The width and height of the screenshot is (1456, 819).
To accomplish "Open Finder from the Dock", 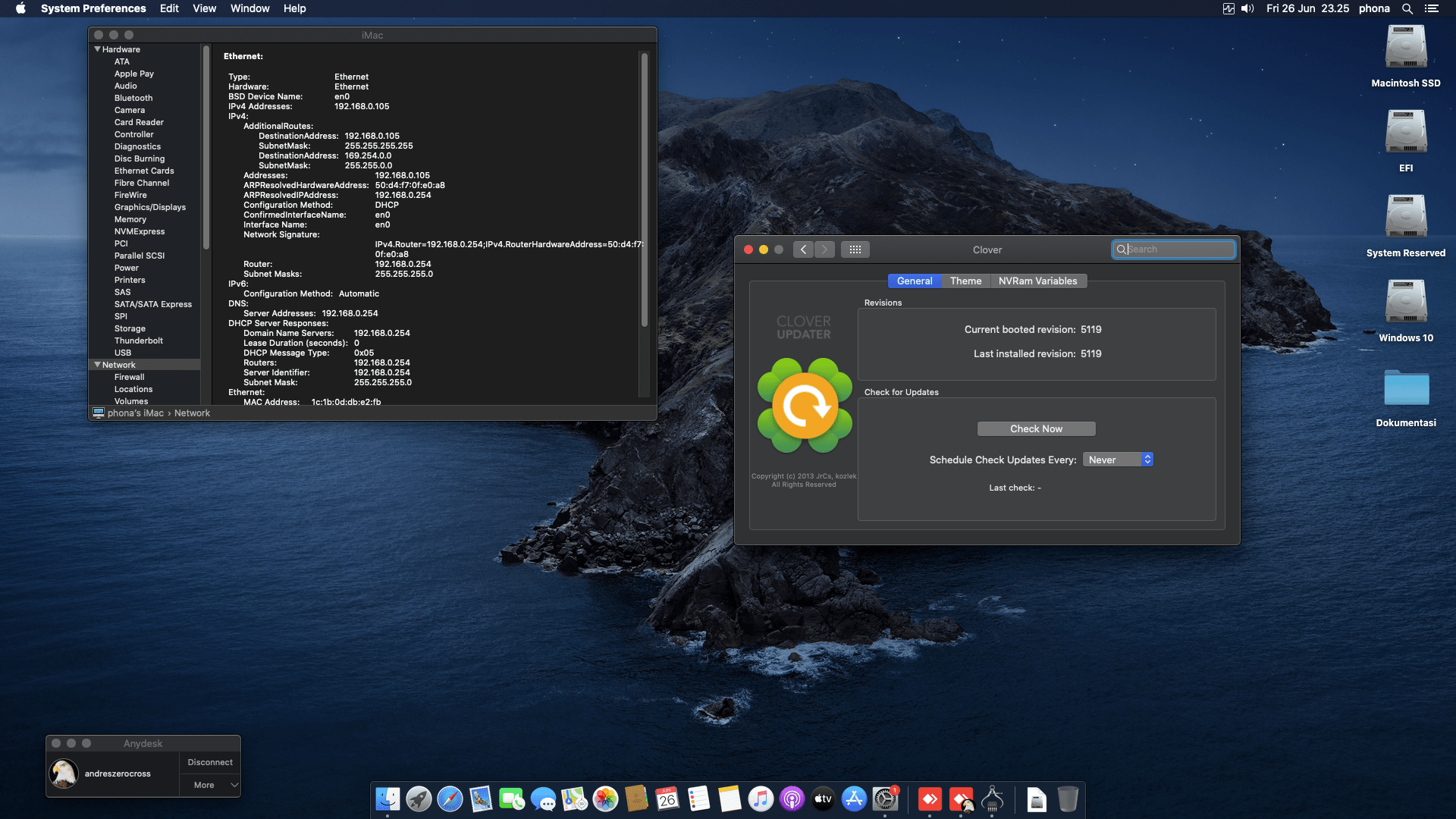I will [388, 799].
